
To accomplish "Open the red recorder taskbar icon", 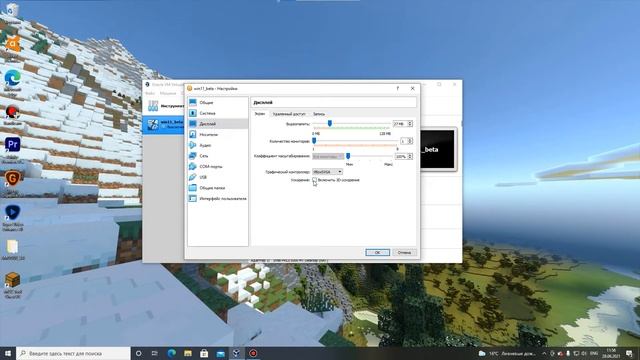I will pos(253,353).
